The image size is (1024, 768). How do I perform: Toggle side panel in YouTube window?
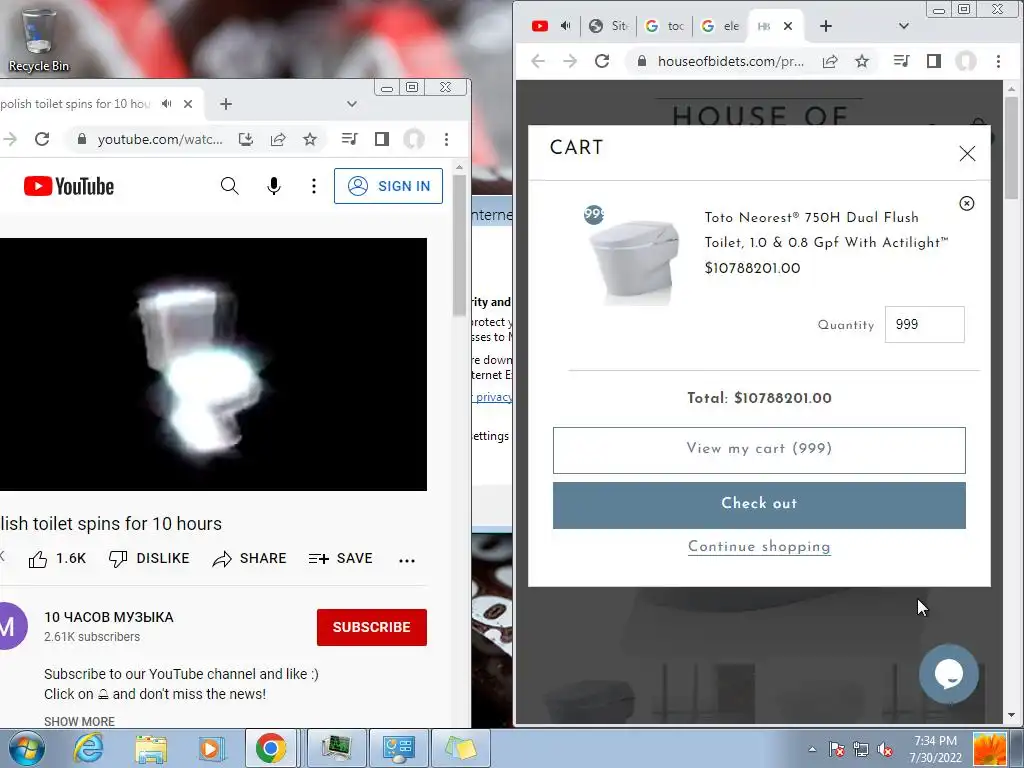tap(382, 139)
